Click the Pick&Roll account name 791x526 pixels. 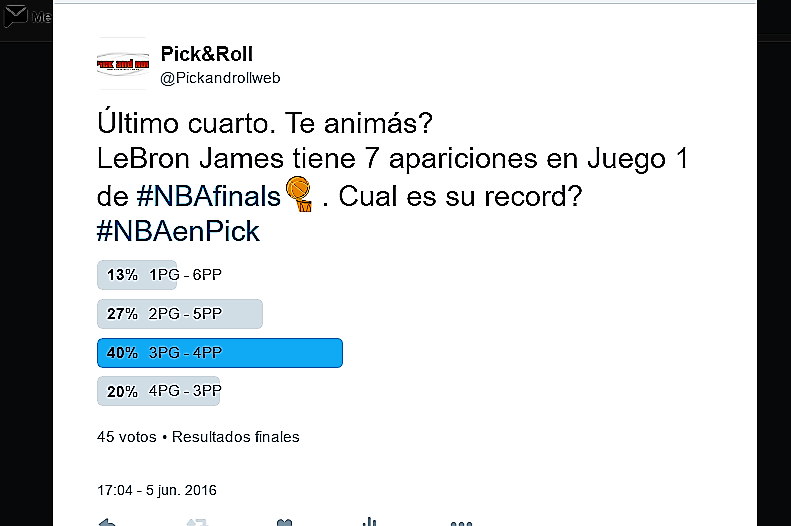207,54
